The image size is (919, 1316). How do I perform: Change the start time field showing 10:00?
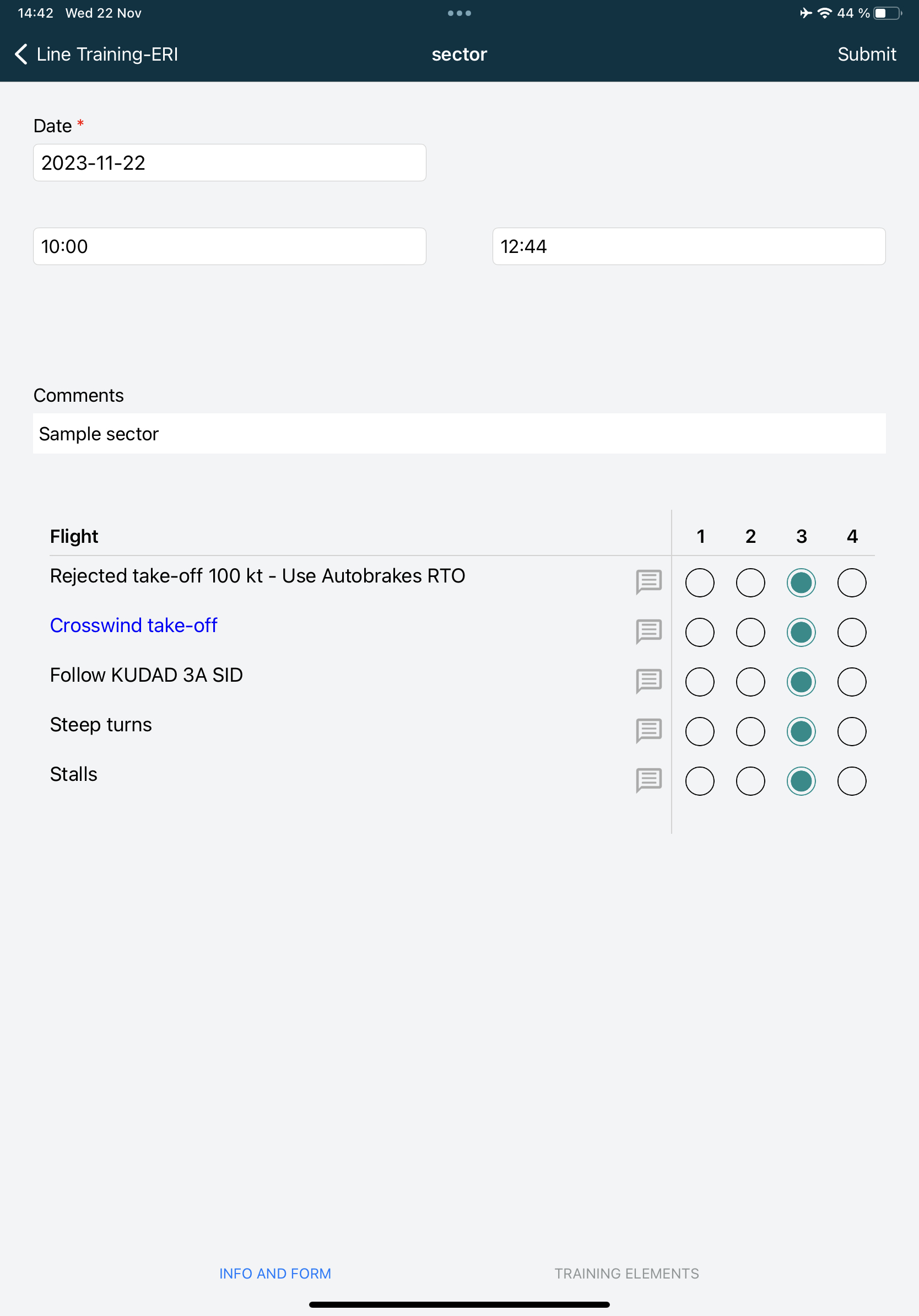[229, 246]
